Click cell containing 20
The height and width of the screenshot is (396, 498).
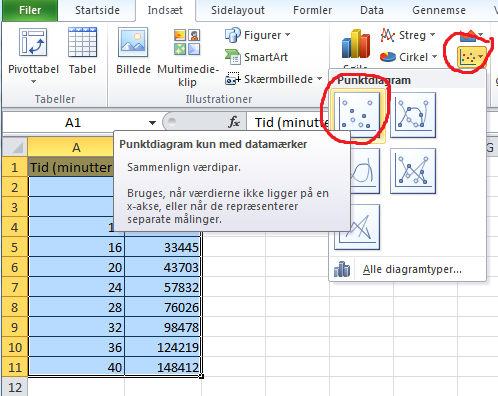click(x=77, y=267)
